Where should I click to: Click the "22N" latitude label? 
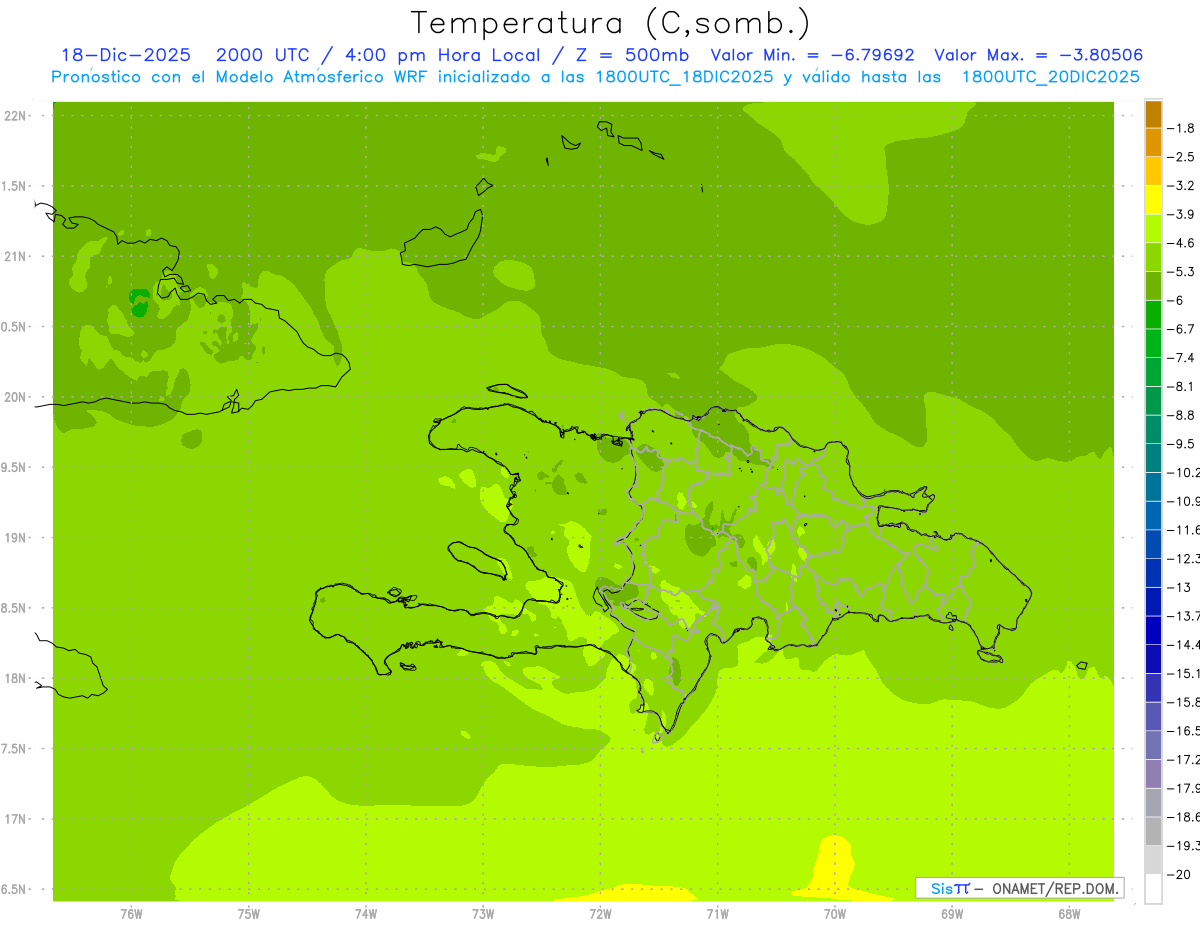click(16, 116)
